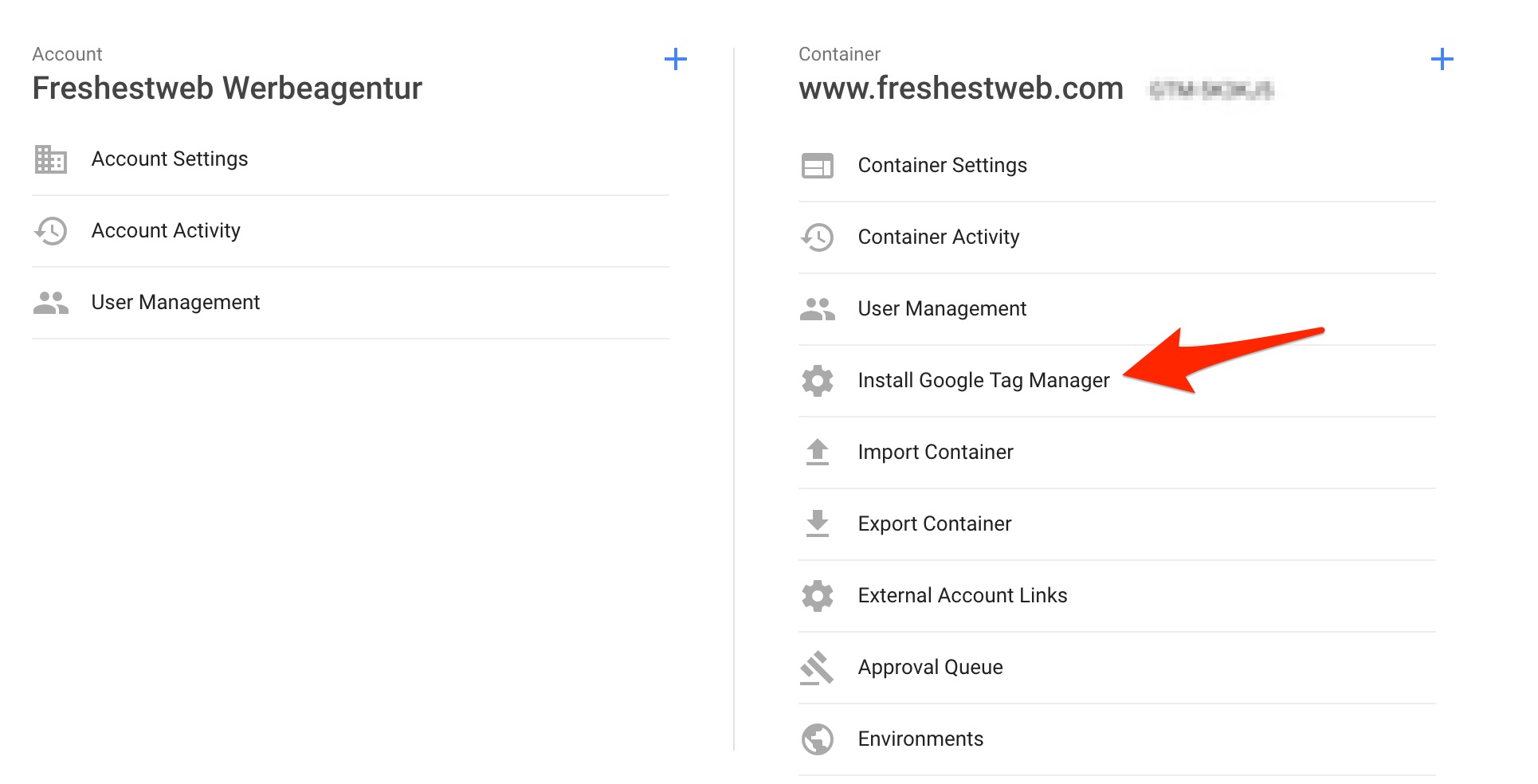The height and width of the screenshot is (784, 1538).
Task: Click the External Account Links gear icon
Action: tap(818, 596)
